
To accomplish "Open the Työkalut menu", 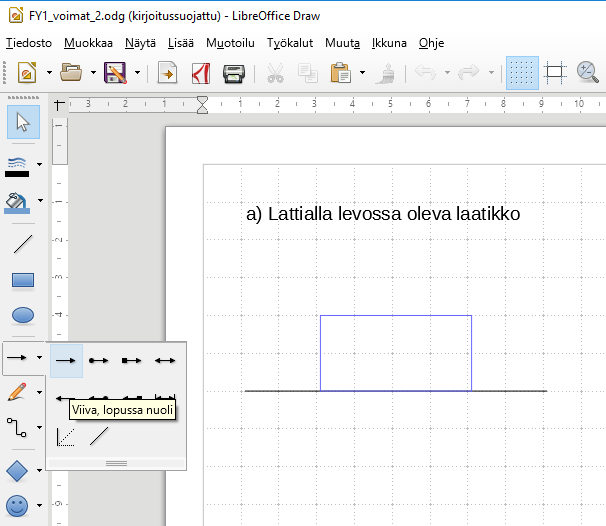I will coord(290,43).
